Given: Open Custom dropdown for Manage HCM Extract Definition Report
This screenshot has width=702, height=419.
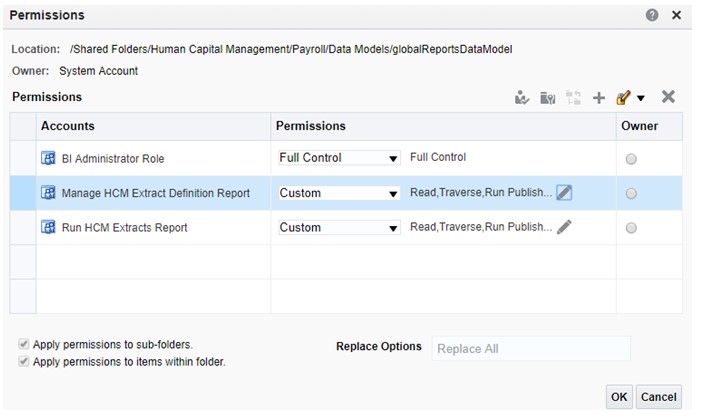Looking at the screenshot, I should [339, 193].
